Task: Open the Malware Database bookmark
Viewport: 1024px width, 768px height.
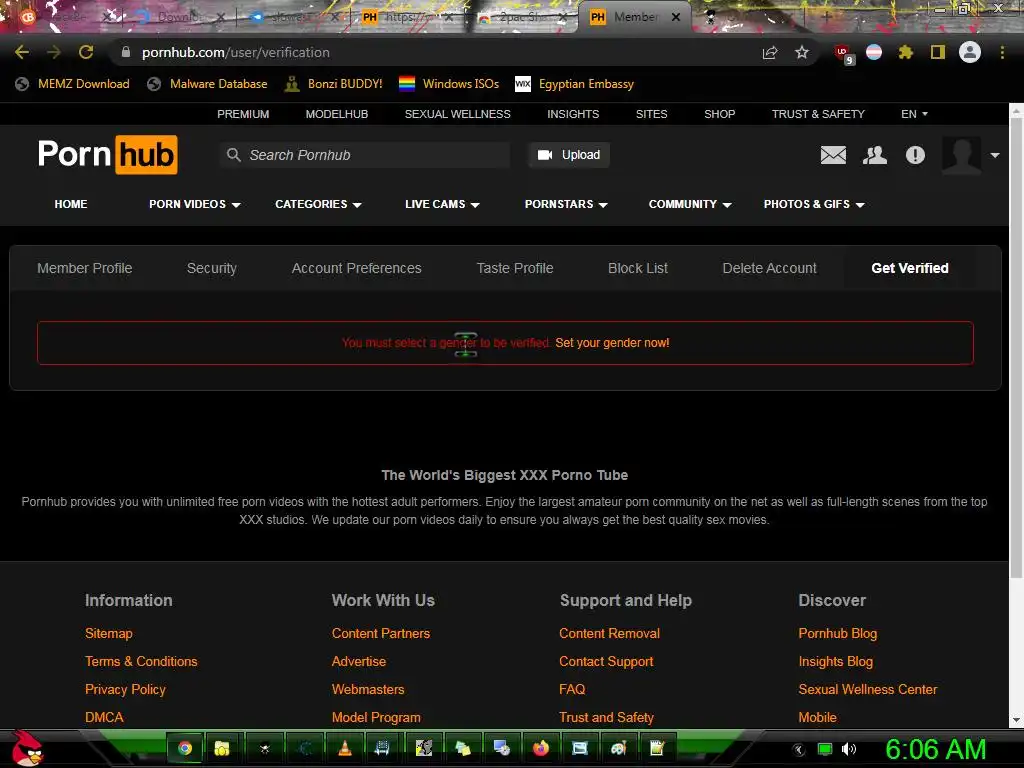Action: (x=207, y=84)
